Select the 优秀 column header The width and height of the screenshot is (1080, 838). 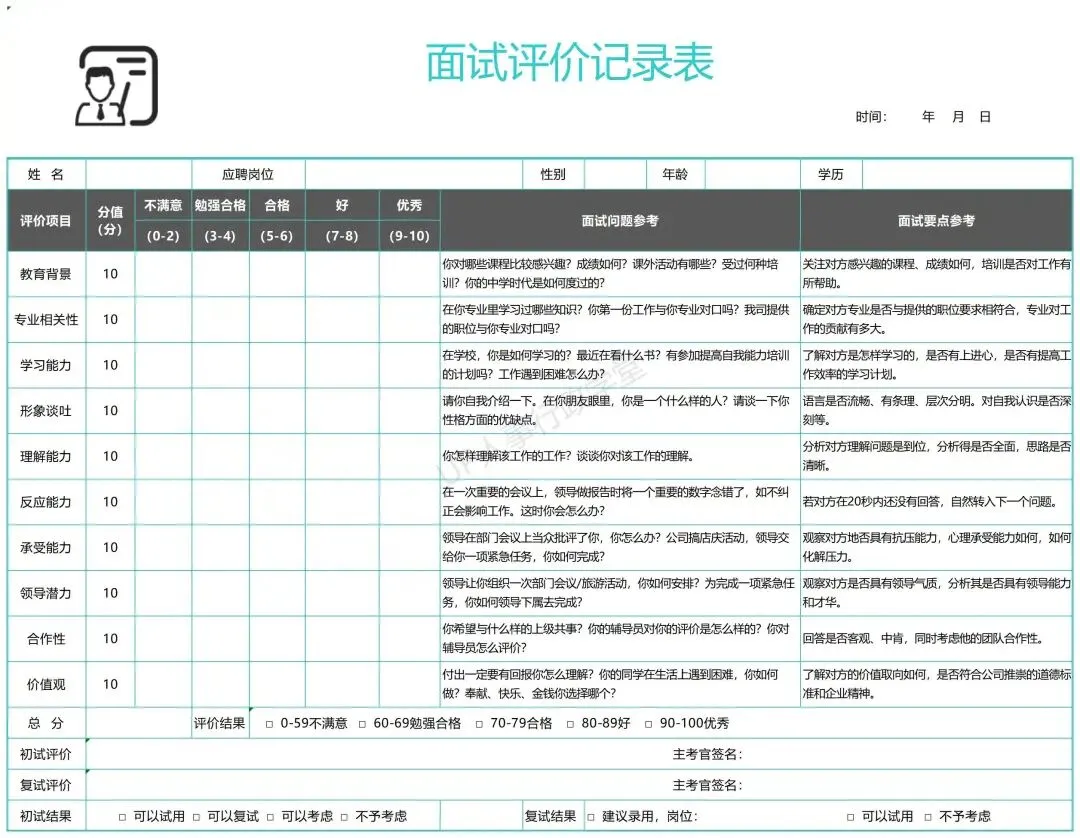410,205
